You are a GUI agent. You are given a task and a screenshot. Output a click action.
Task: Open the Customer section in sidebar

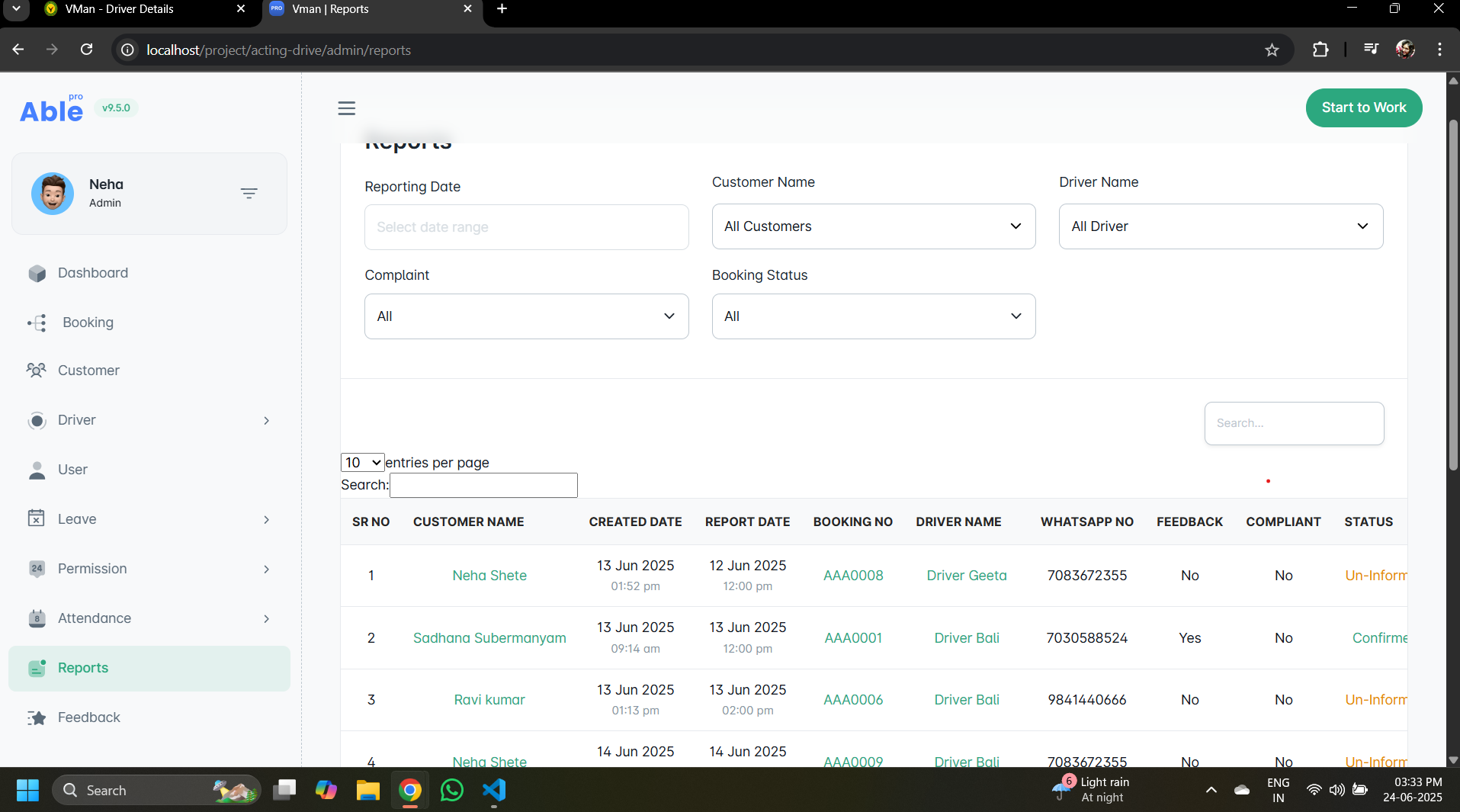[88, 371]
